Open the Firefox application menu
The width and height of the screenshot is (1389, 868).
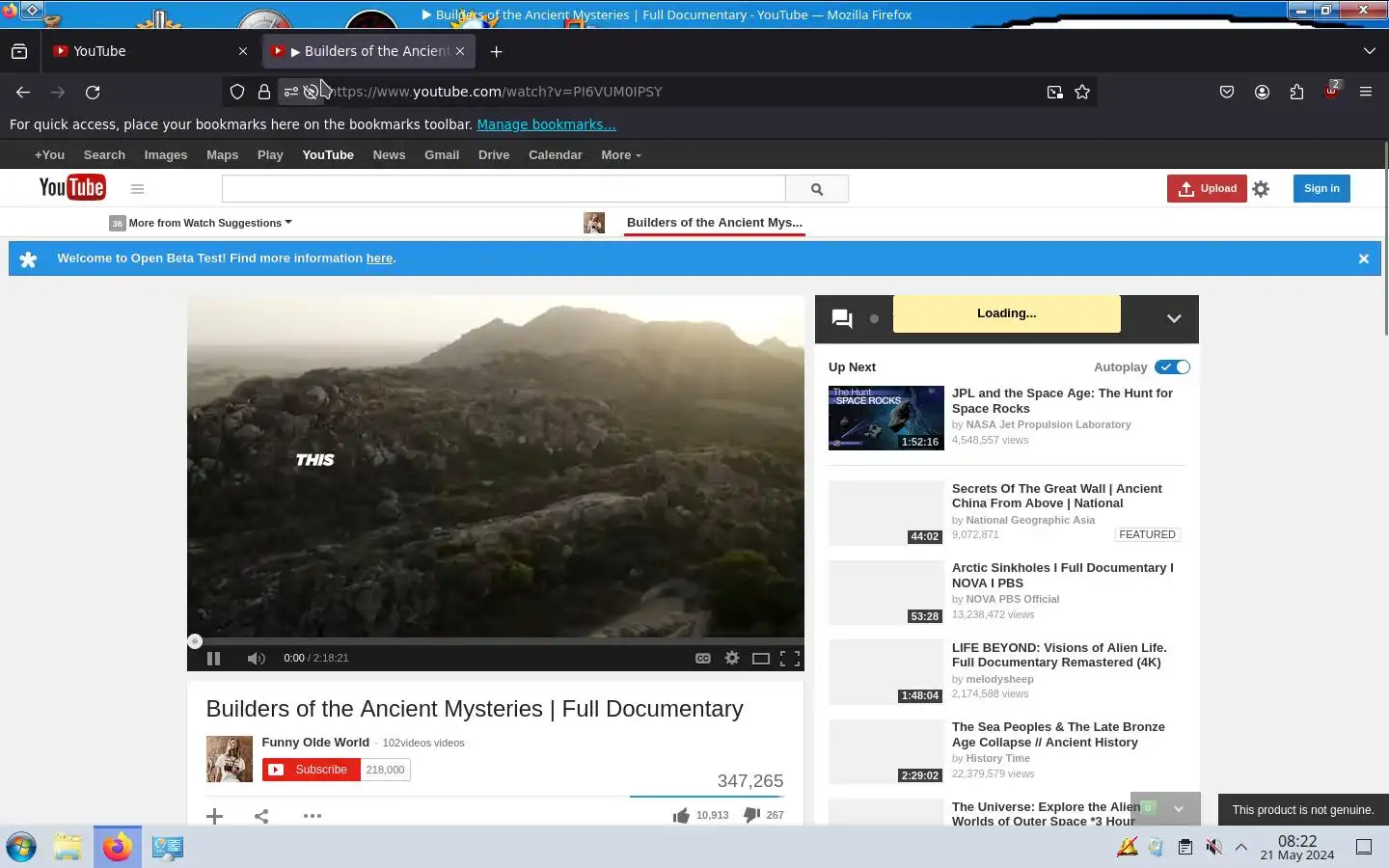[1366, 92]
